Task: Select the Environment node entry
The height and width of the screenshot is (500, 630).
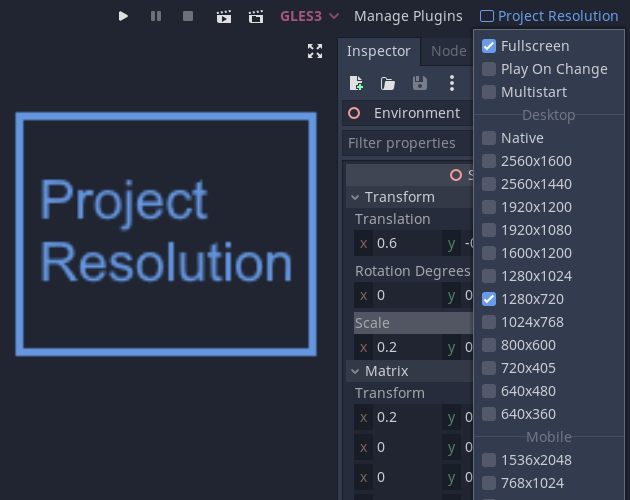Action: (408, 113)
